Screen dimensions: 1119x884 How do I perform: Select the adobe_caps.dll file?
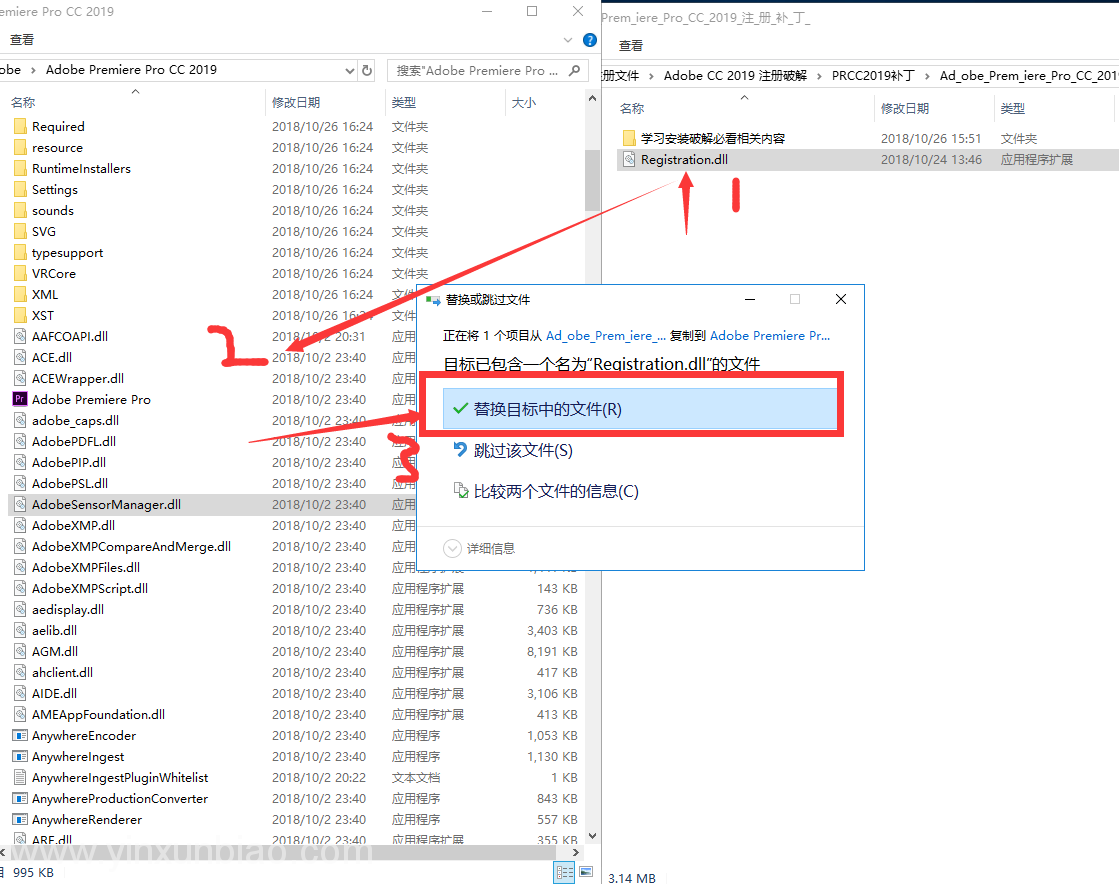pyautogui.click(x=75, y=420)
